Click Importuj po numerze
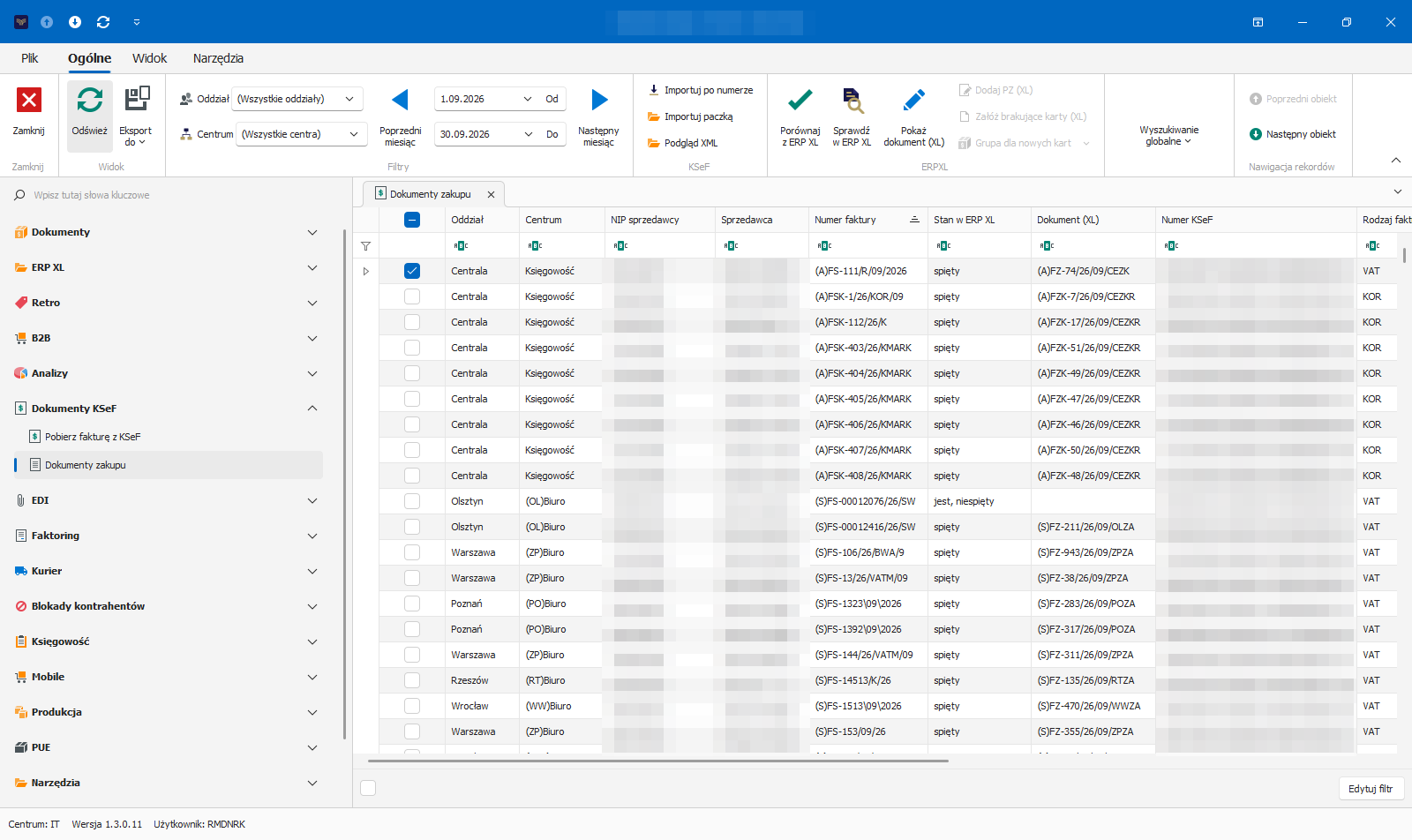 (701, 90)
